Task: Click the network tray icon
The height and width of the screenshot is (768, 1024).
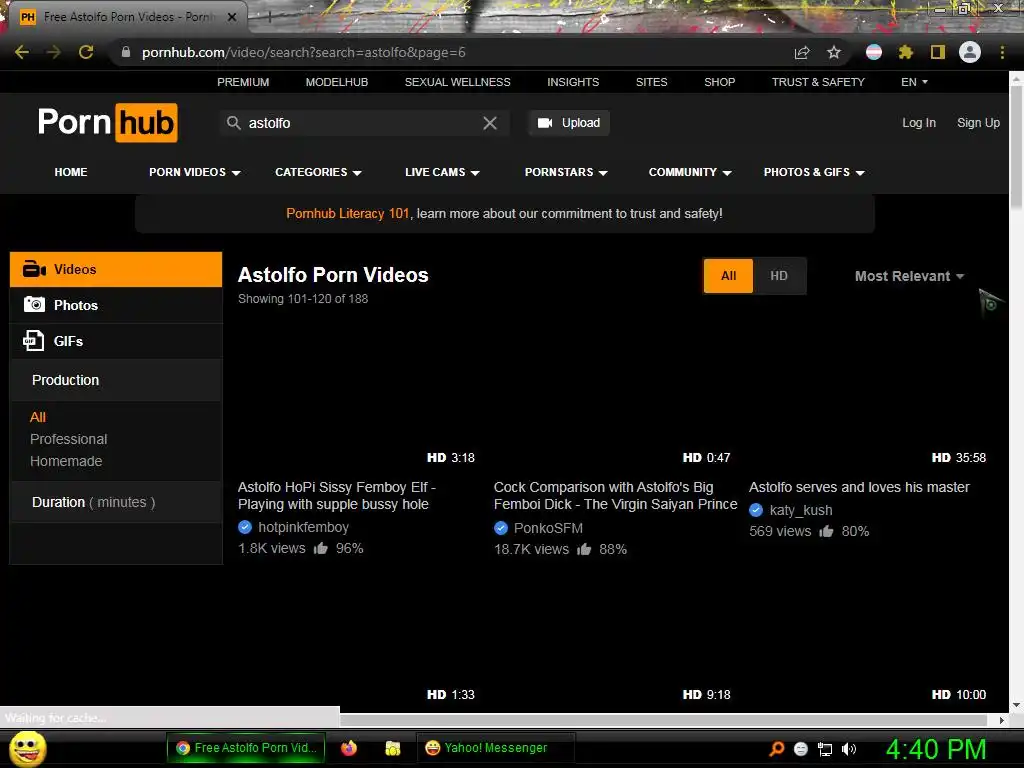Action: point(825,749)
